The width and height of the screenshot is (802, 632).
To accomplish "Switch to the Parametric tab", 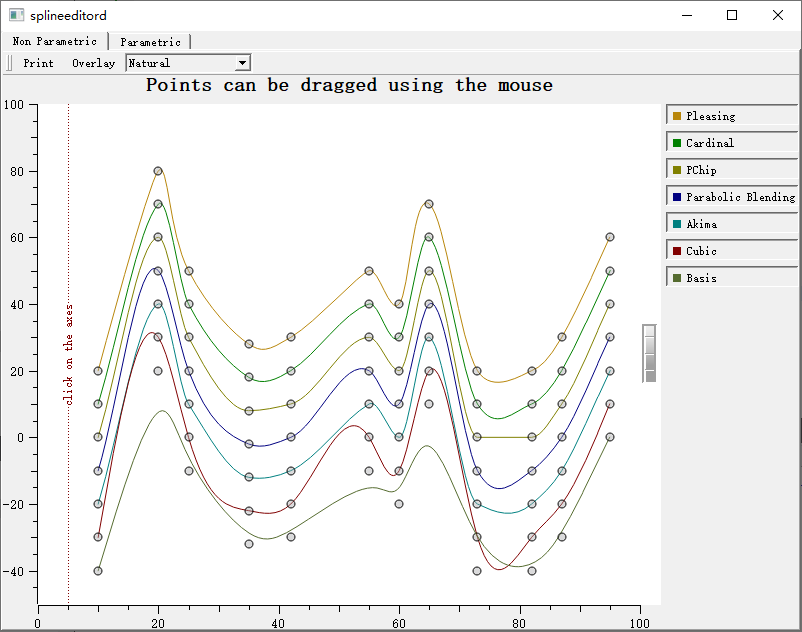I will (151, 41).
